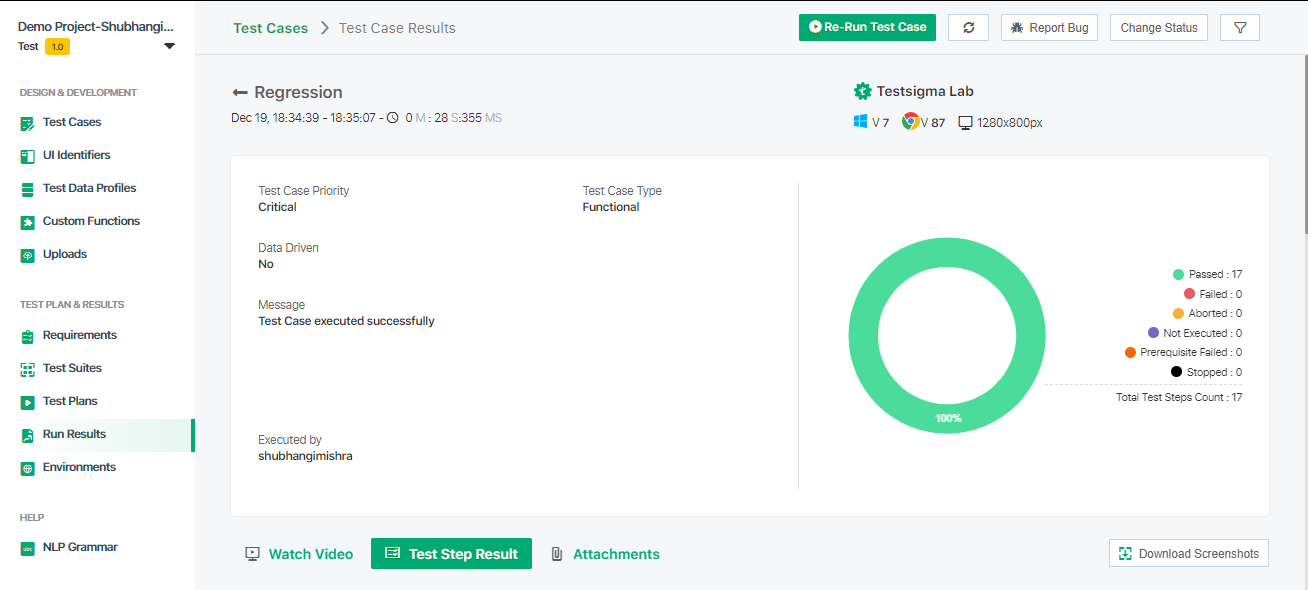Click the Environments globe icon

coord(28,468)
